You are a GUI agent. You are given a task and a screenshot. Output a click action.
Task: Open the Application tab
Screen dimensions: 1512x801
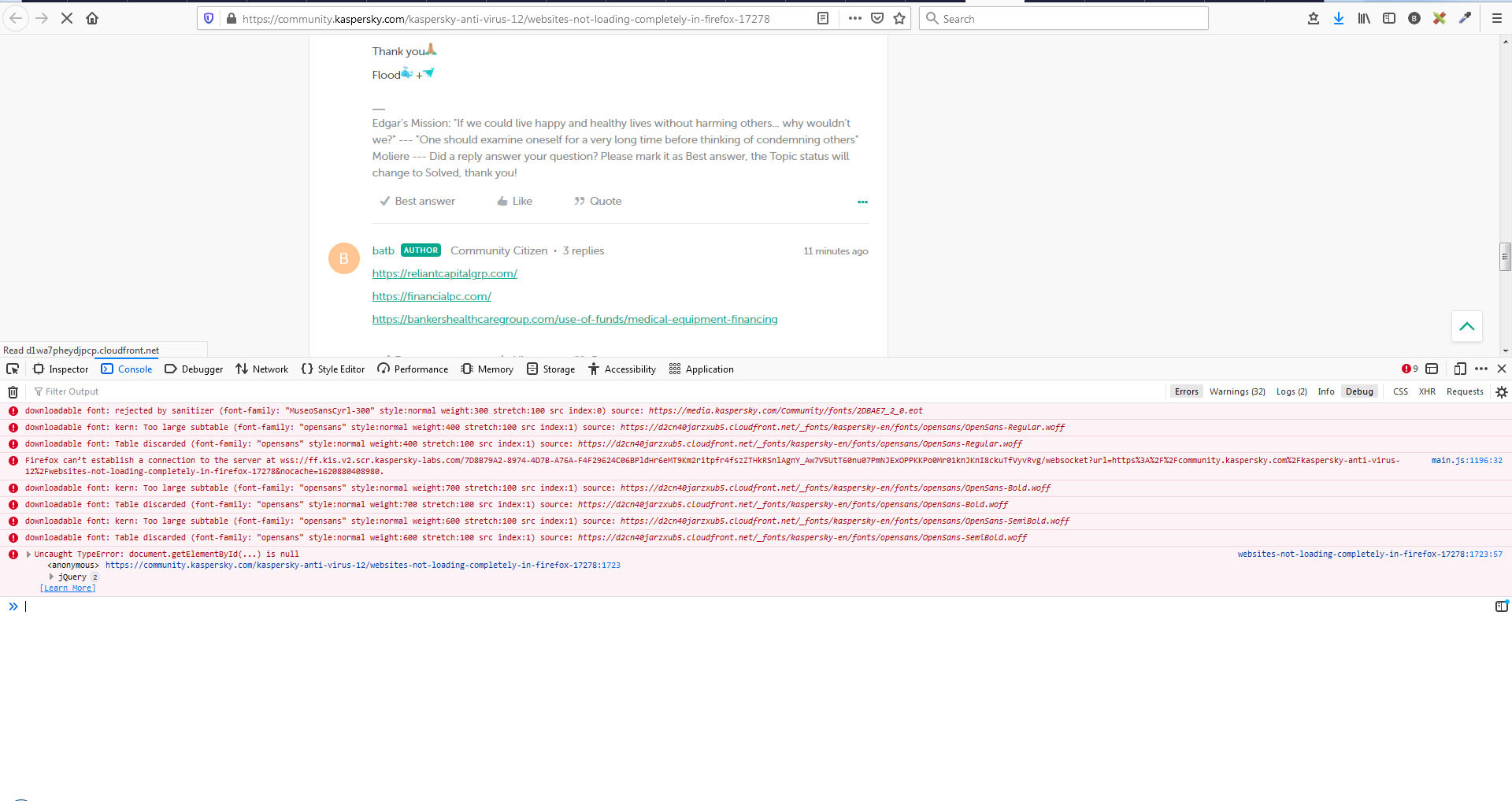701,369
